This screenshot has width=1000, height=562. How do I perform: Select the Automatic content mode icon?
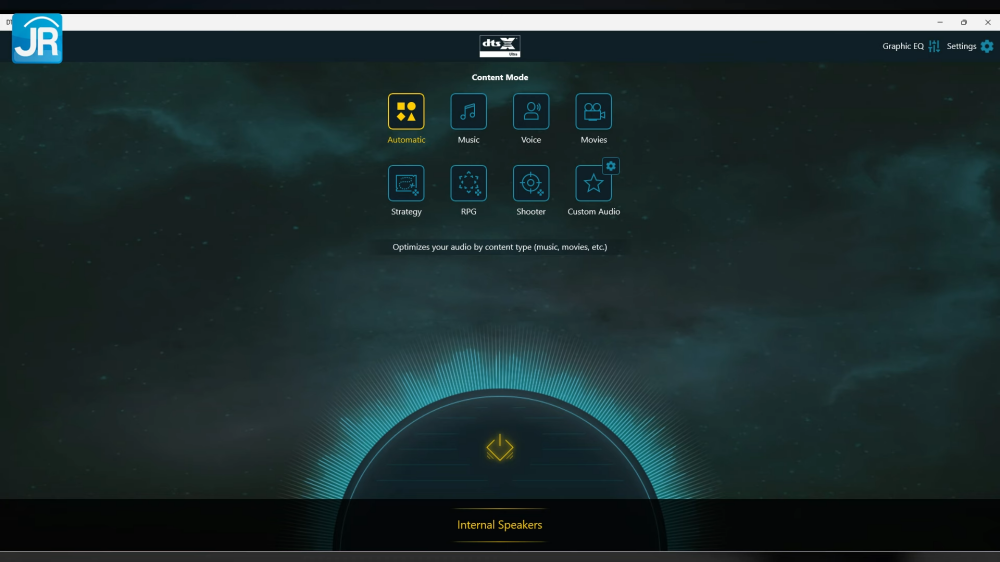[406, 112]
